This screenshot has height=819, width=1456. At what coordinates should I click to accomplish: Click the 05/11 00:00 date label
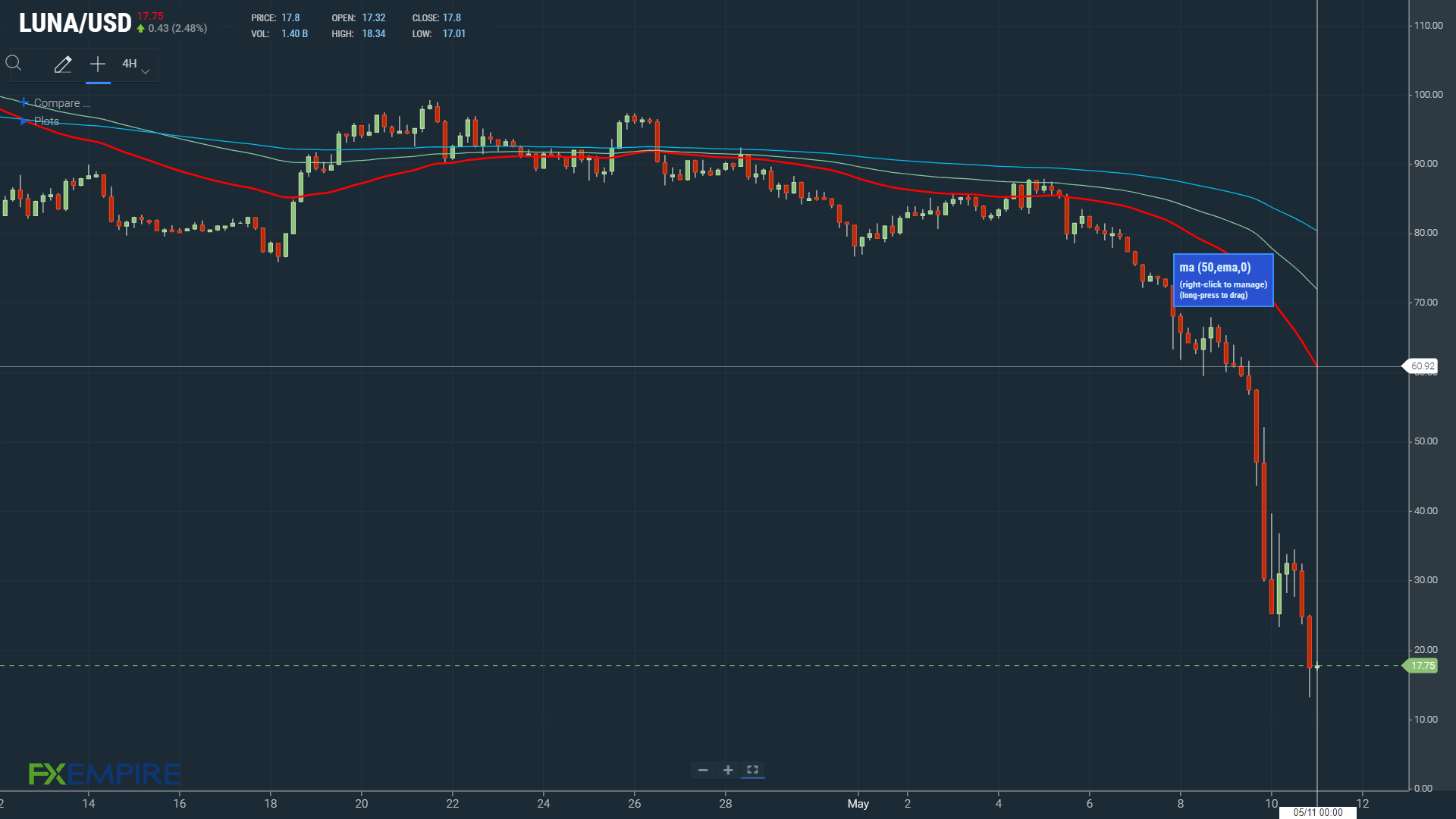click(x=1318, y=812)
